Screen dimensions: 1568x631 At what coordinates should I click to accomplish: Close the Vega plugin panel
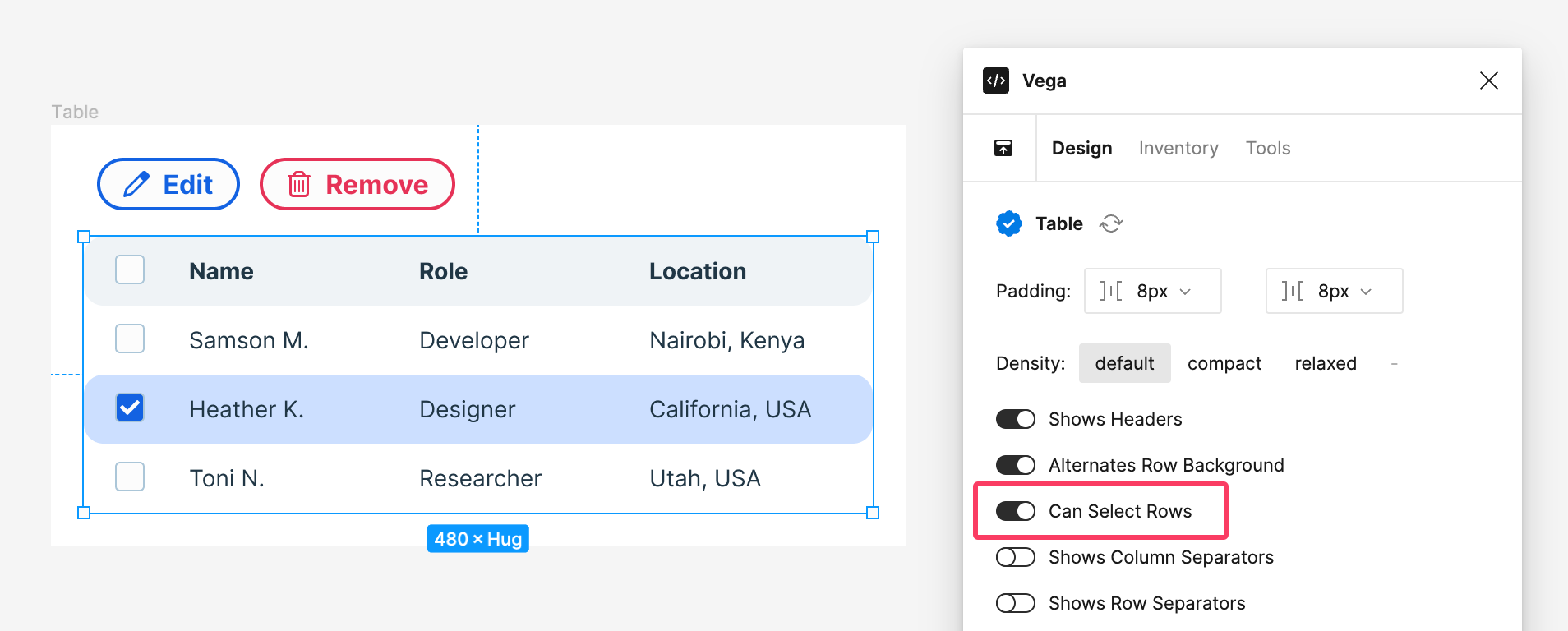(1489, 81)
